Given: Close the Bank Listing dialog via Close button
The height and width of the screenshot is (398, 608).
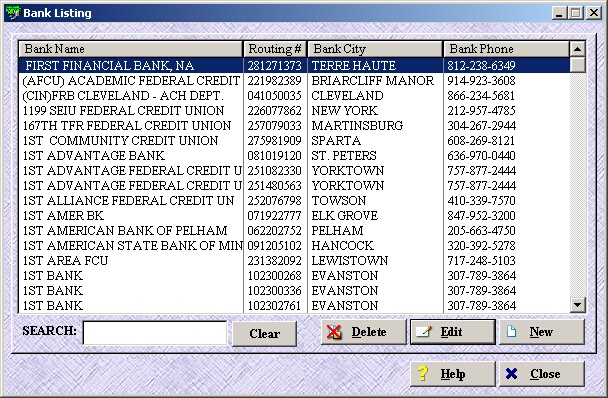Looking at the screenshot, I should [x=542, y=374].
